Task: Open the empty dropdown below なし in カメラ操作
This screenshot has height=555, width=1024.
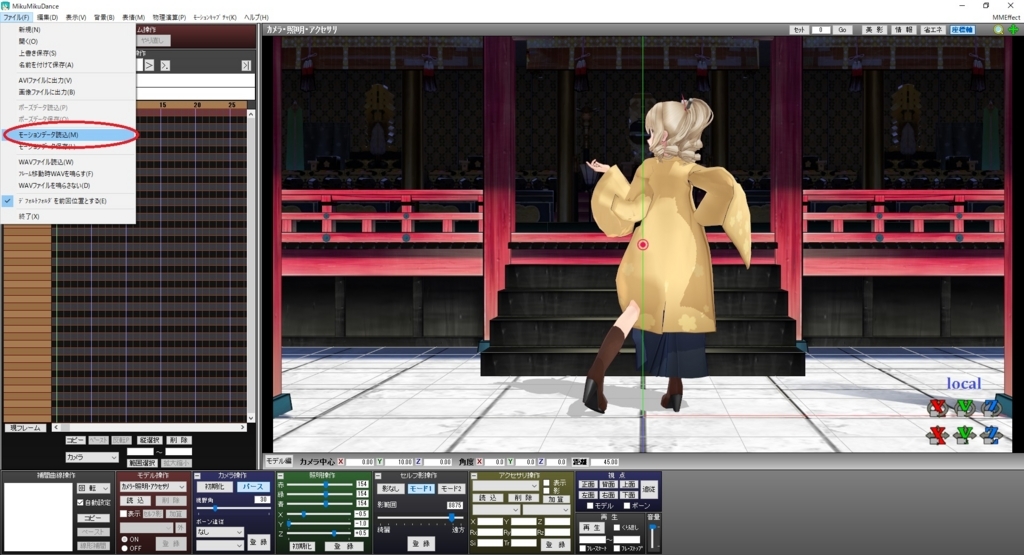Action: [x=219, y=545]
